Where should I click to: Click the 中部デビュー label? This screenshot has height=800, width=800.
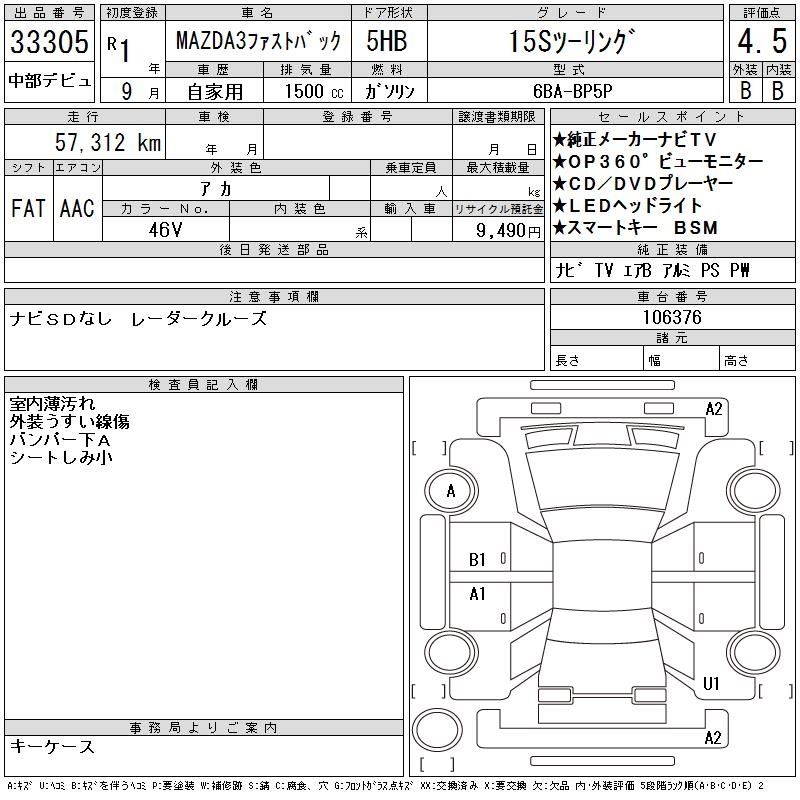coord(49,81)
